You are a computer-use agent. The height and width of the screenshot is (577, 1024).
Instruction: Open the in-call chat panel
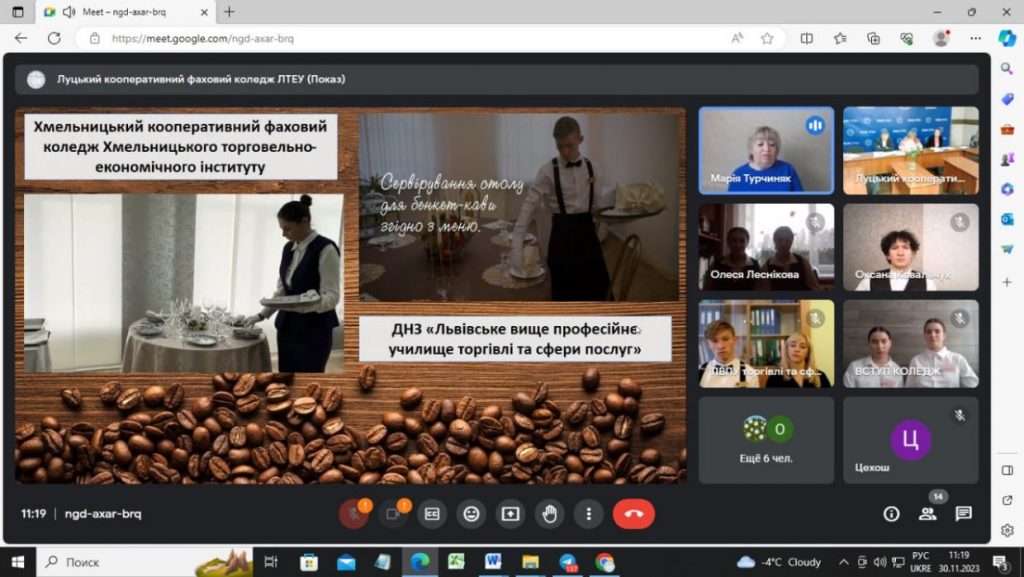963,513
